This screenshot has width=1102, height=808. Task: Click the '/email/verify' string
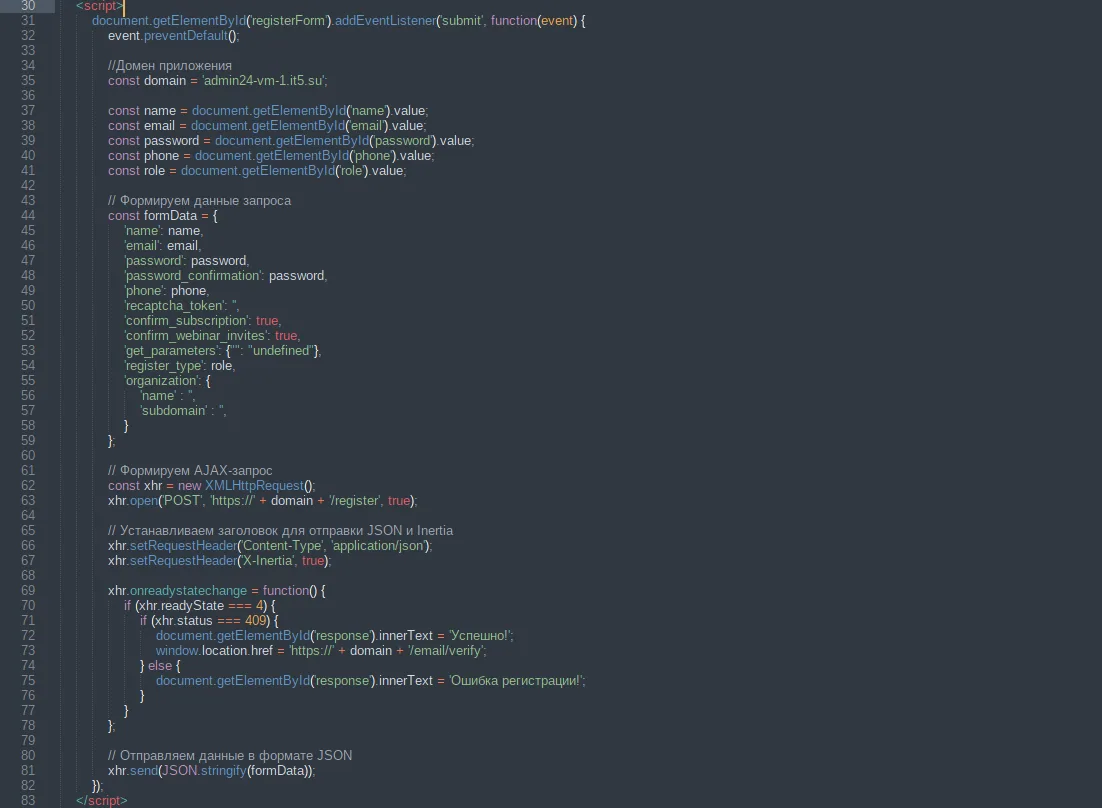445,651
